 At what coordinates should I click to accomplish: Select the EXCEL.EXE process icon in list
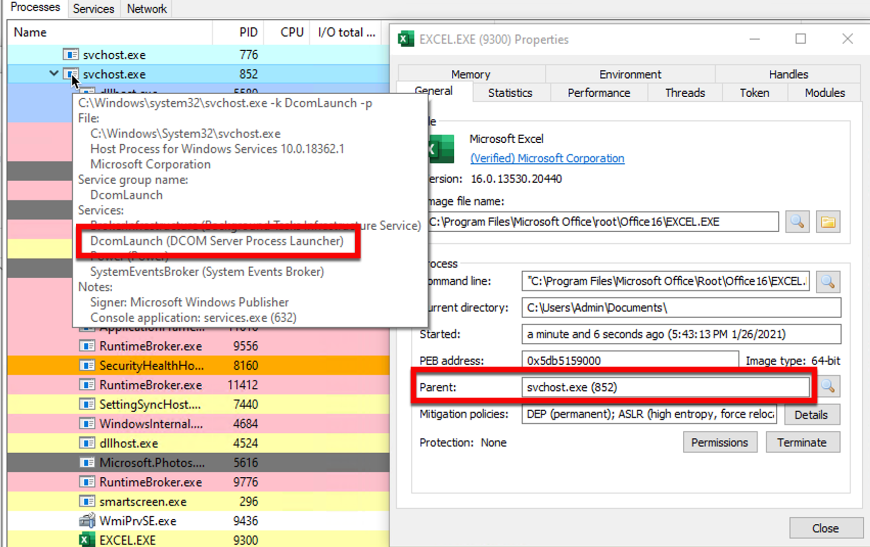coord(88,540)
